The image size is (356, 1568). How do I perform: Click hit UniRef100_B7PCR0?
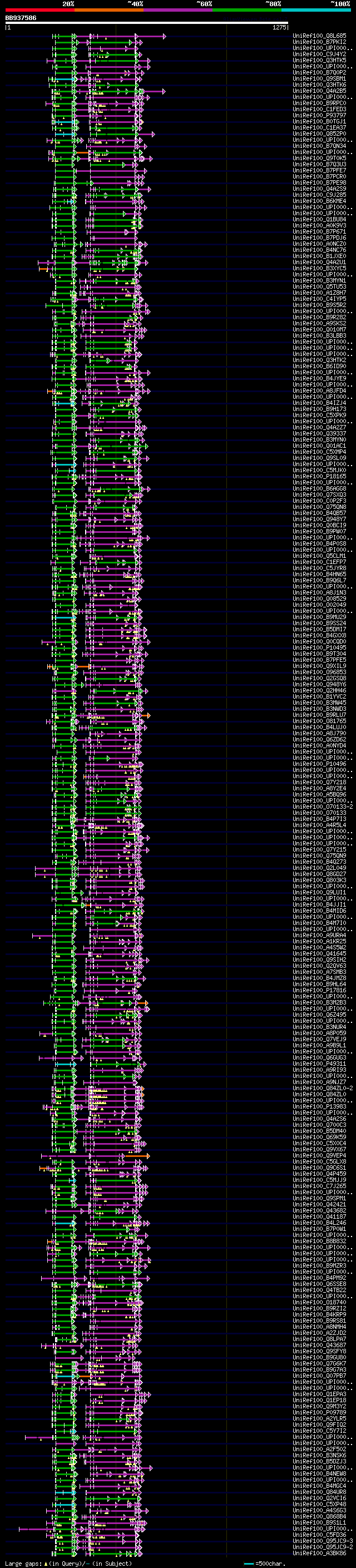coord(319,176)
